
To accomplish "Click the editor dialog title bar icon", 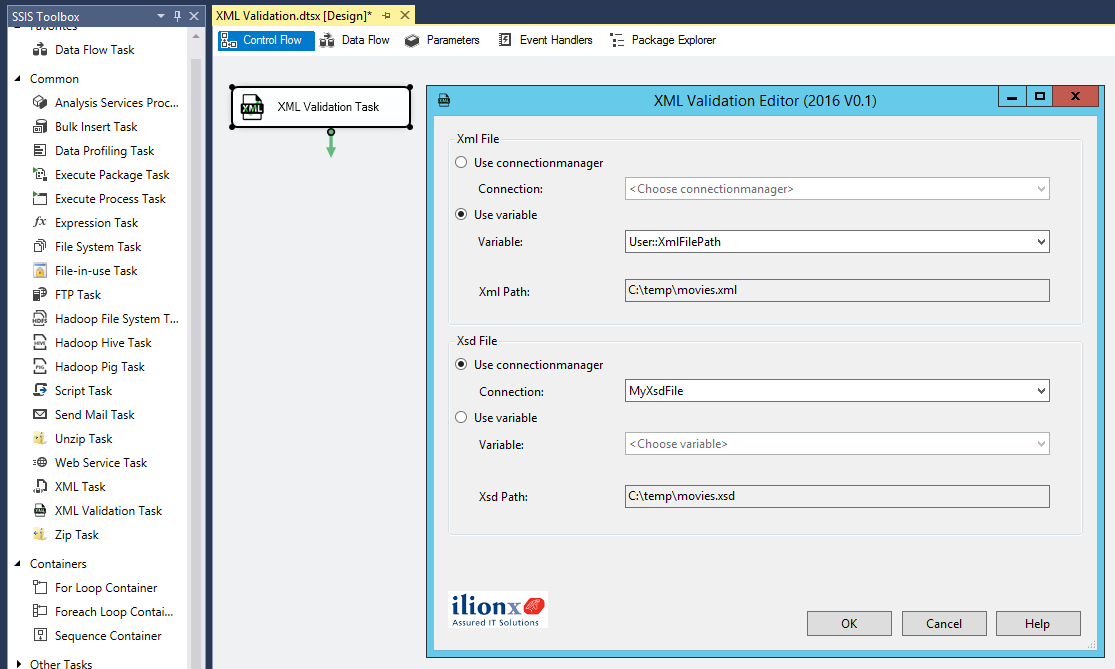I will [x=444, y=100].
